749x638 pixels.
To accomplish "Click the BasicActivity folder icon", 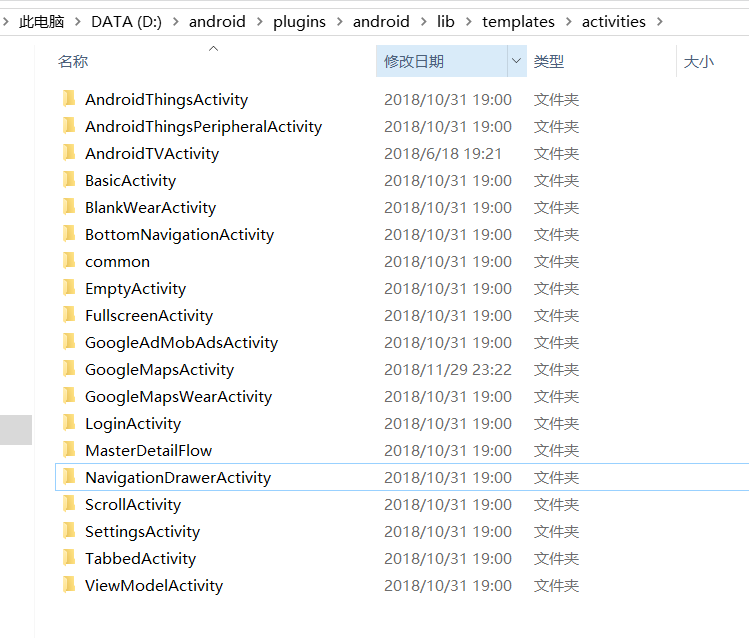I will (x=69, y=180).
